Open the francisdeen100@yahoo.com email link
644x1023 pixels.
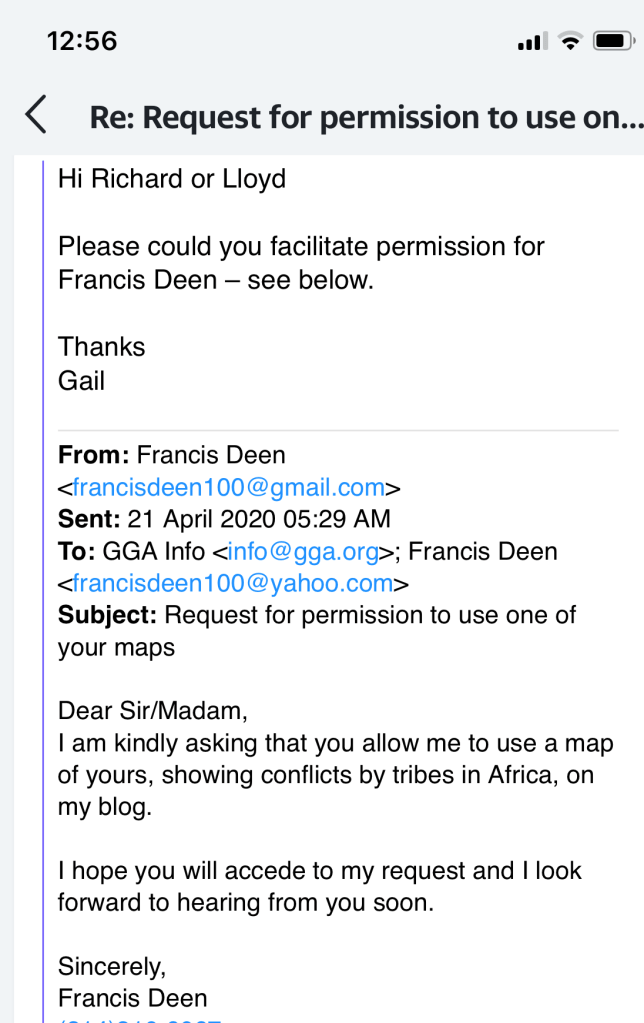pyautogui.click(x=229, y=583)
